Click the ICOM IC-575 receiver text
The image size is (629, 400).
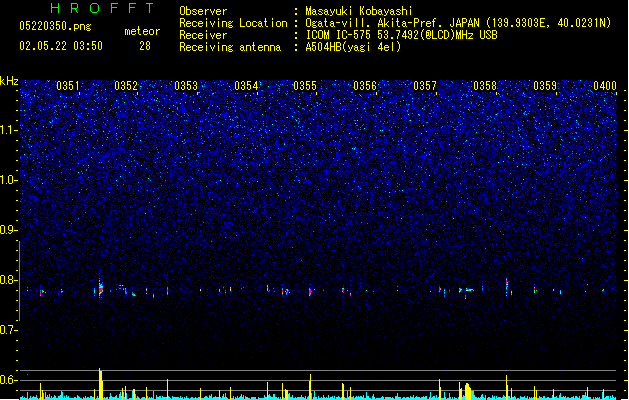pyautogui.click(x=401, y=35)
